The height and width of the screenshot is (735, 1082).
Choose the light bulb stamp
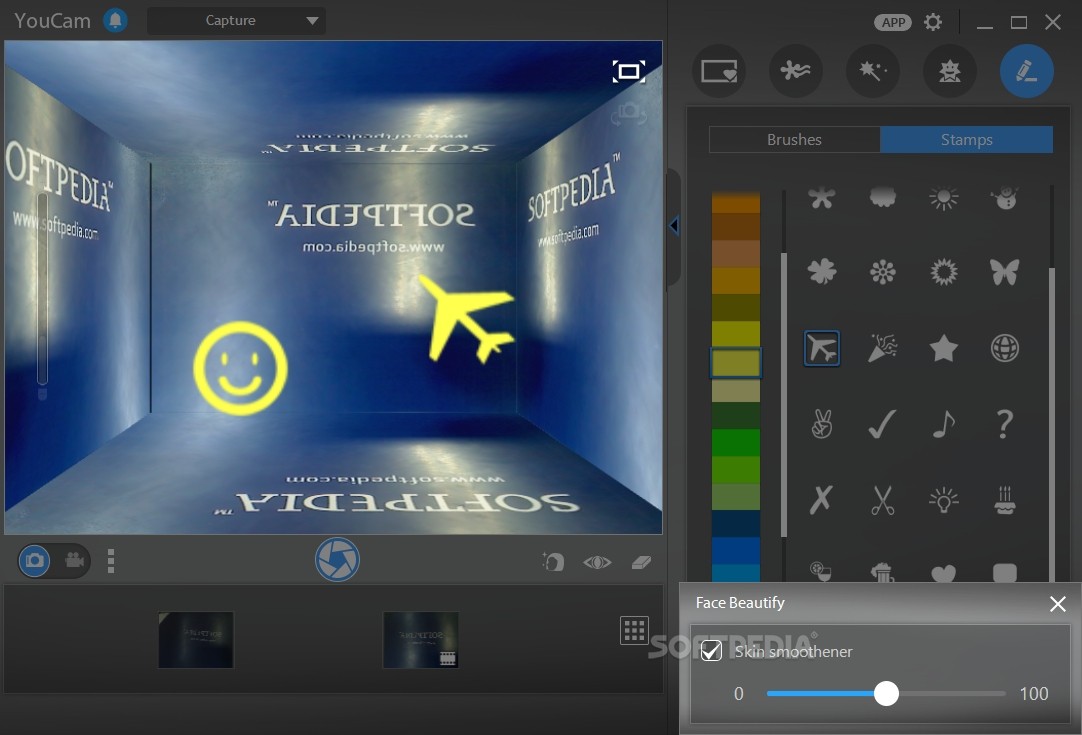943,500
